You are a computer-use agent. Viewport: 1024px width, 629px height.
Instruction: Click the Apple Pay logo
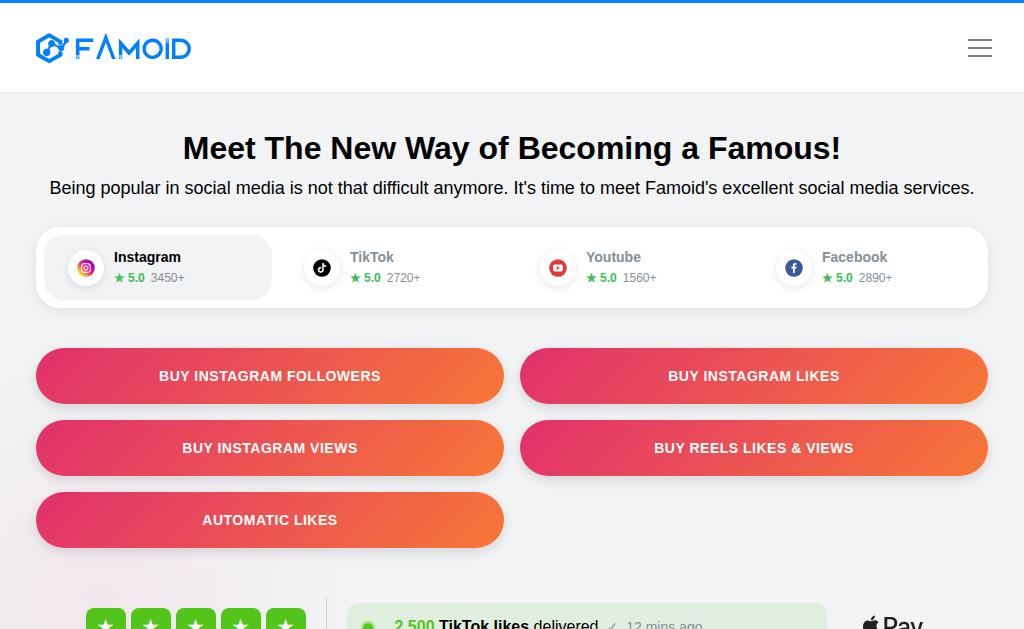pos(892,622)
